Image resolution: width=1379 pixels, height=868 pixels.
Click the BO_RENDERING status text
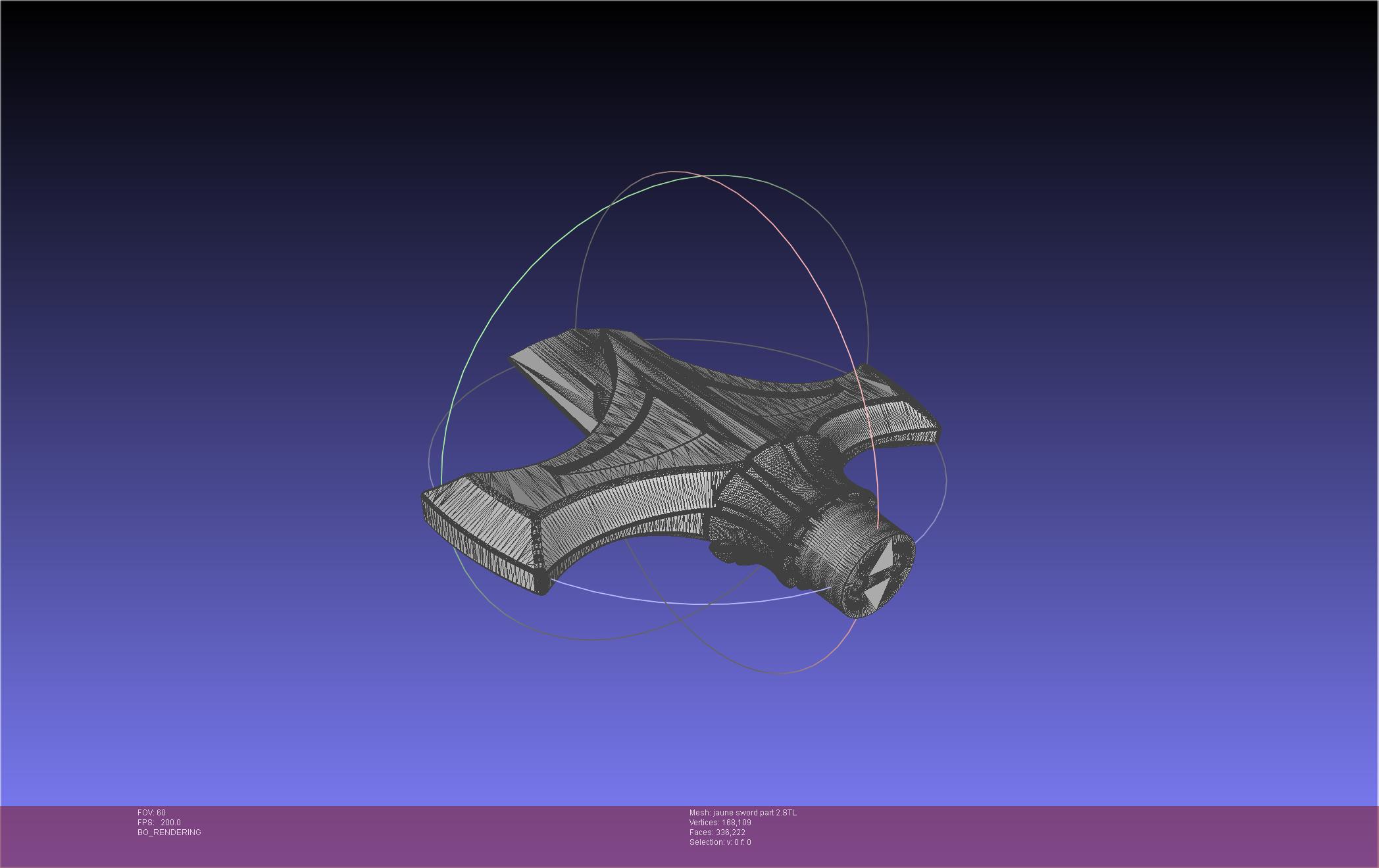(x=169, y=832)
